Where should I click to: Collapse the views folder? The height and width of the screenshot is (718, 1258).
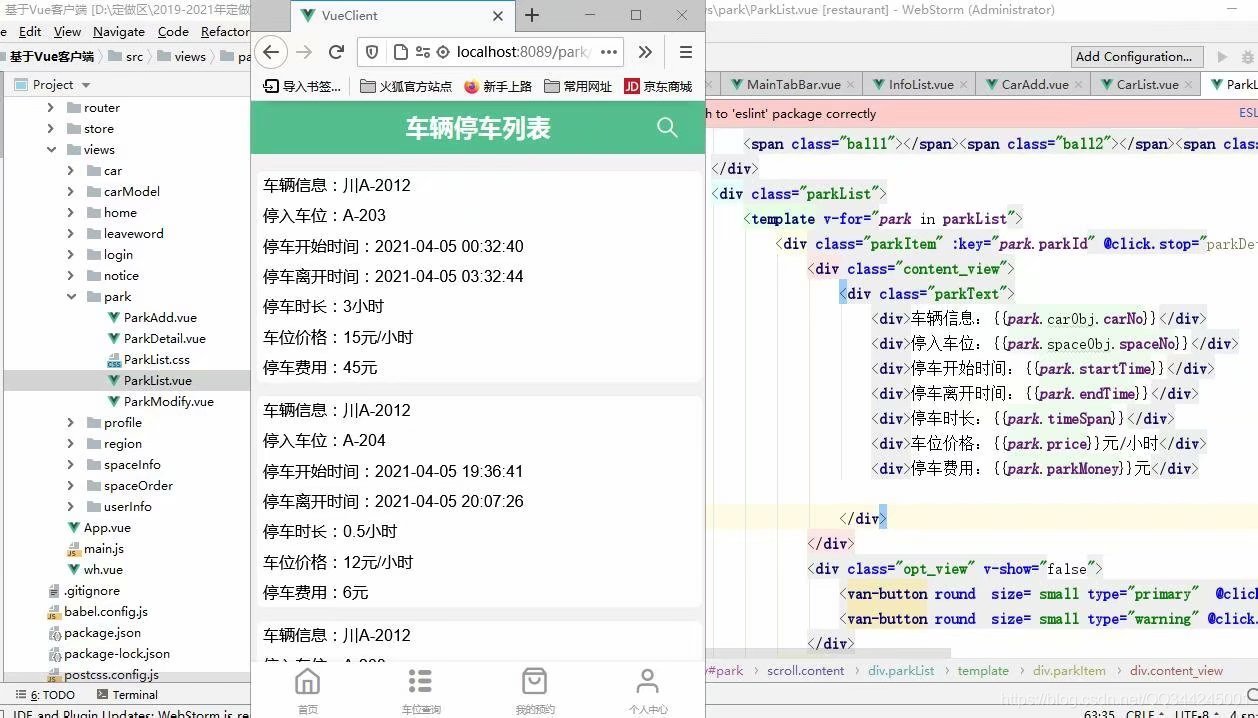[x=51, y=149]
